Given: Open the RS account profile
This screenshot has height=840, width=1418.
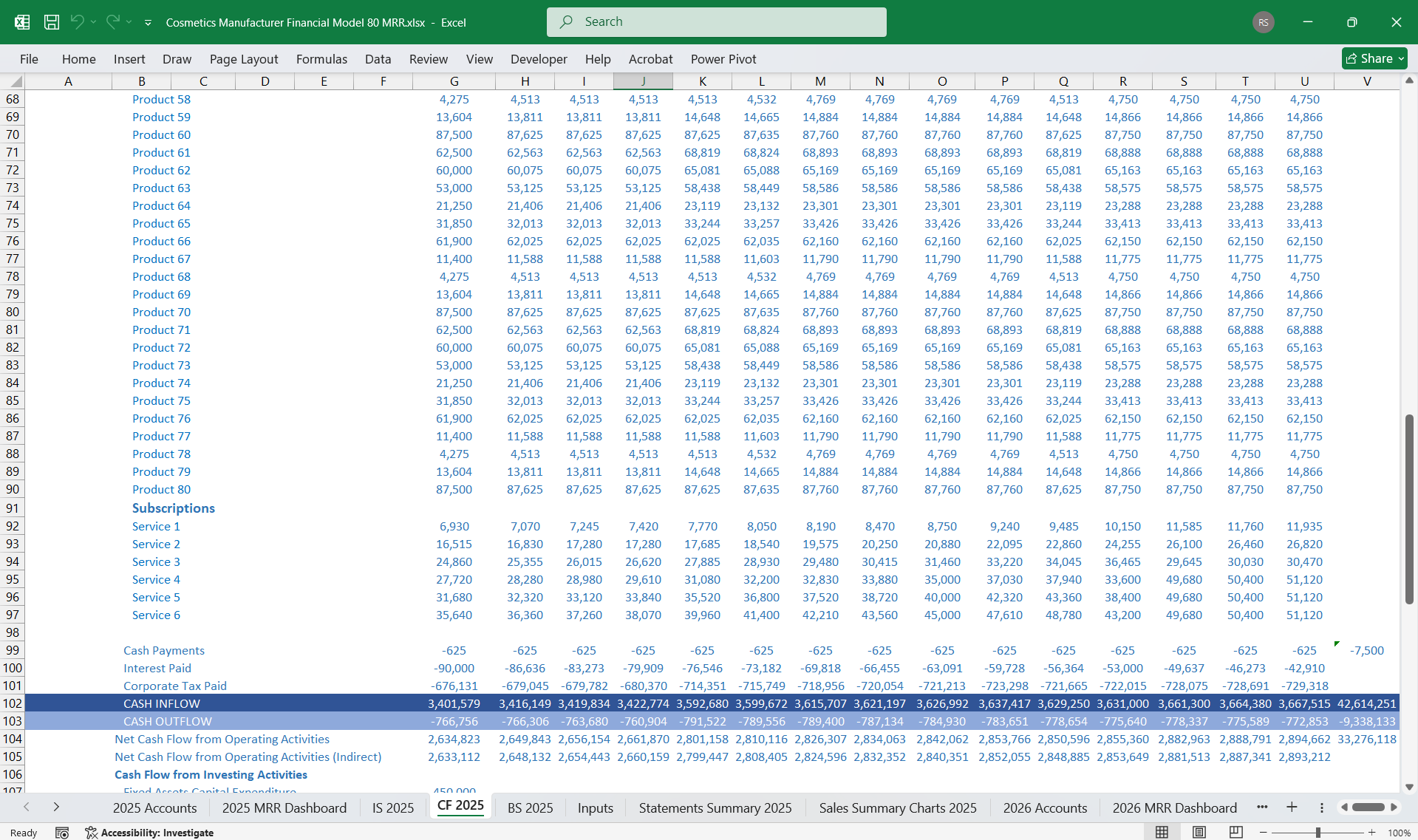Looking at the screenshot, I should (x=1264, y=22).
